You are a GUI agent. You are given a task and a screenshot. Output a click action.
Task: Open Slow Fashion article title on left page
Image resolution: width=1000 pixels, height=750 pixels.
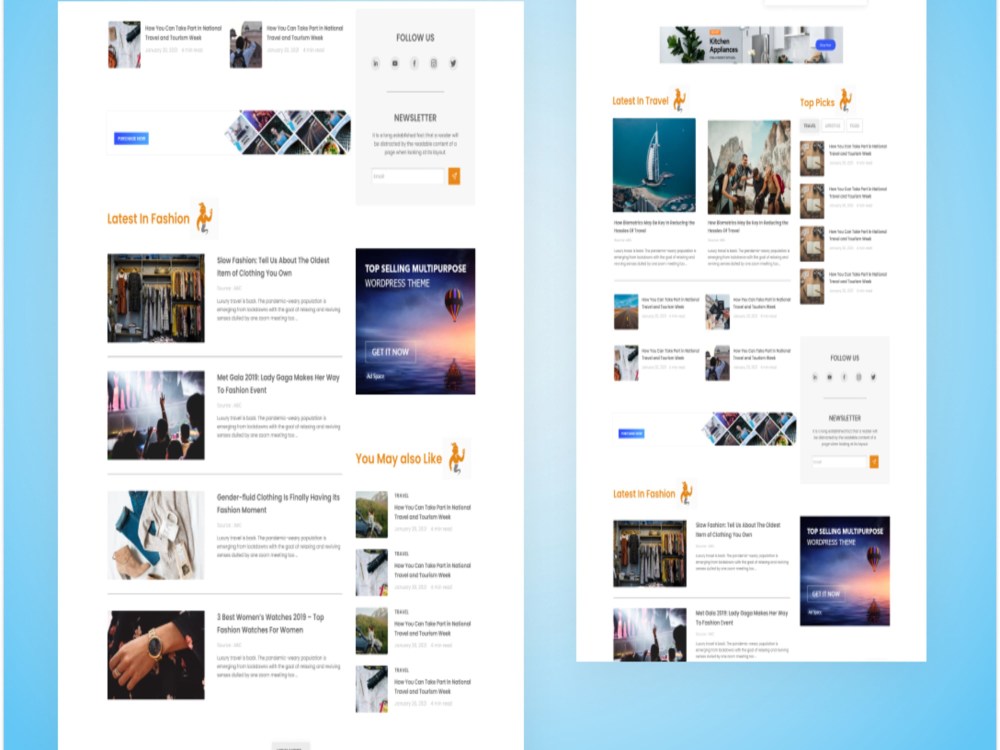coord(274,267)
